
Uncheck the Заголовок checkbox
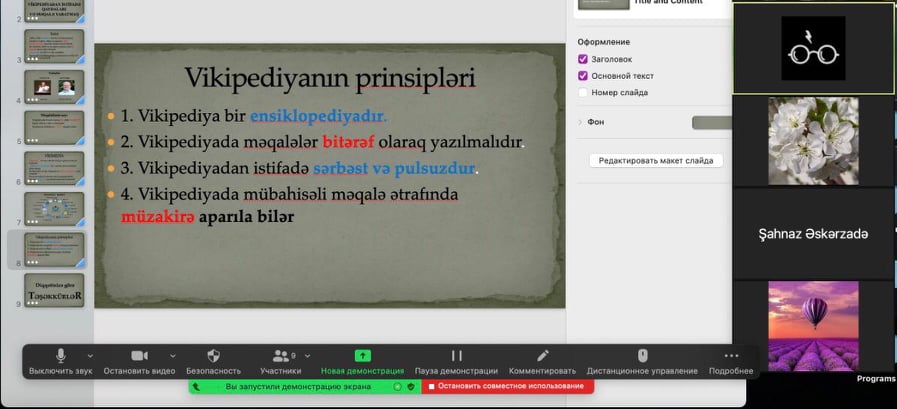click(583, 59)
